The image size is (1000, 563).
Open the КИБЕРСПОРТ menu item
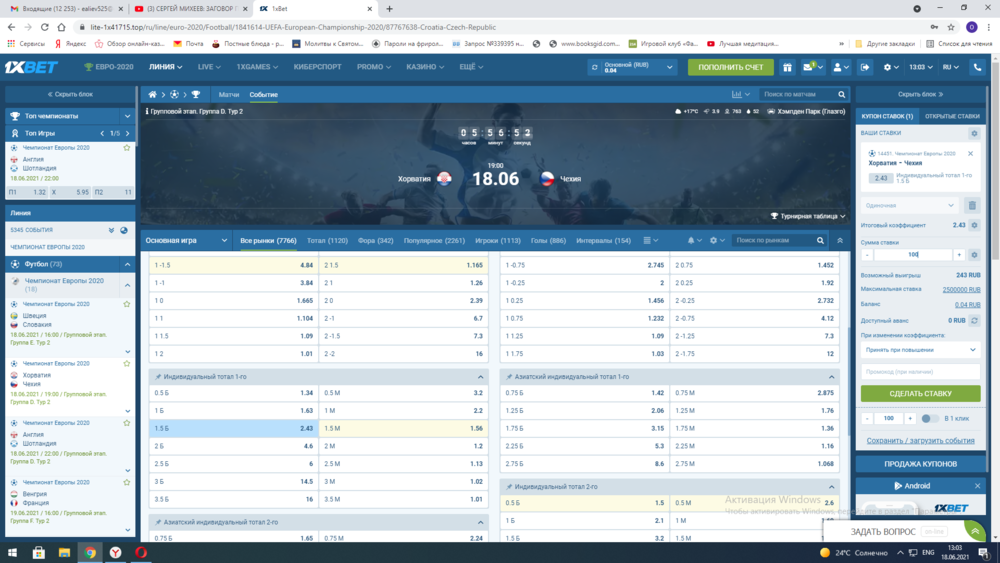(318, 67)
